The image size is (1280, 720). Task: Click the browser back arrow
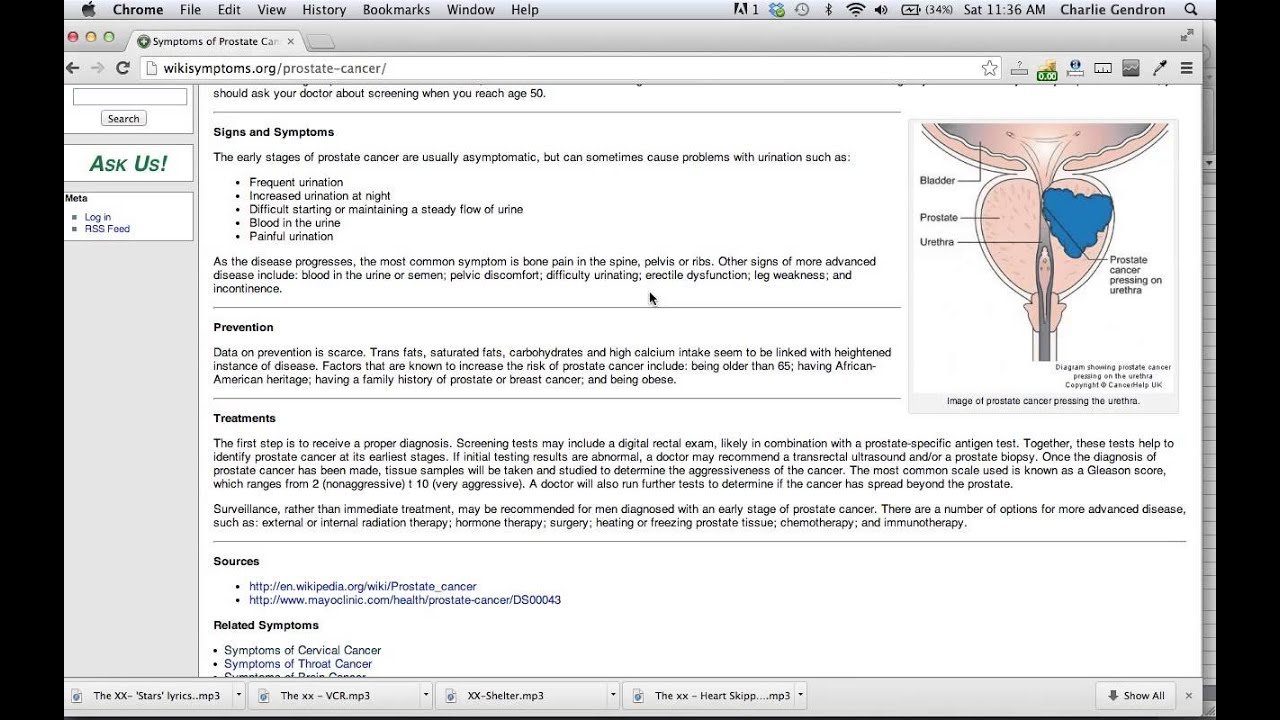pyautogui.click(x=72, y=68)
